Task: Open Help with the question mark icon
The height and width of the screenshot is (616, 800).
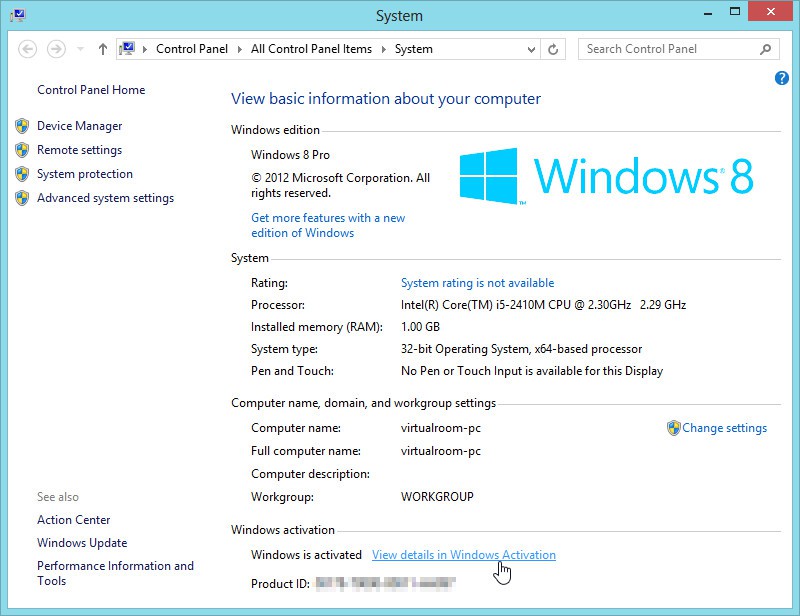Action: tap(781, 78)
